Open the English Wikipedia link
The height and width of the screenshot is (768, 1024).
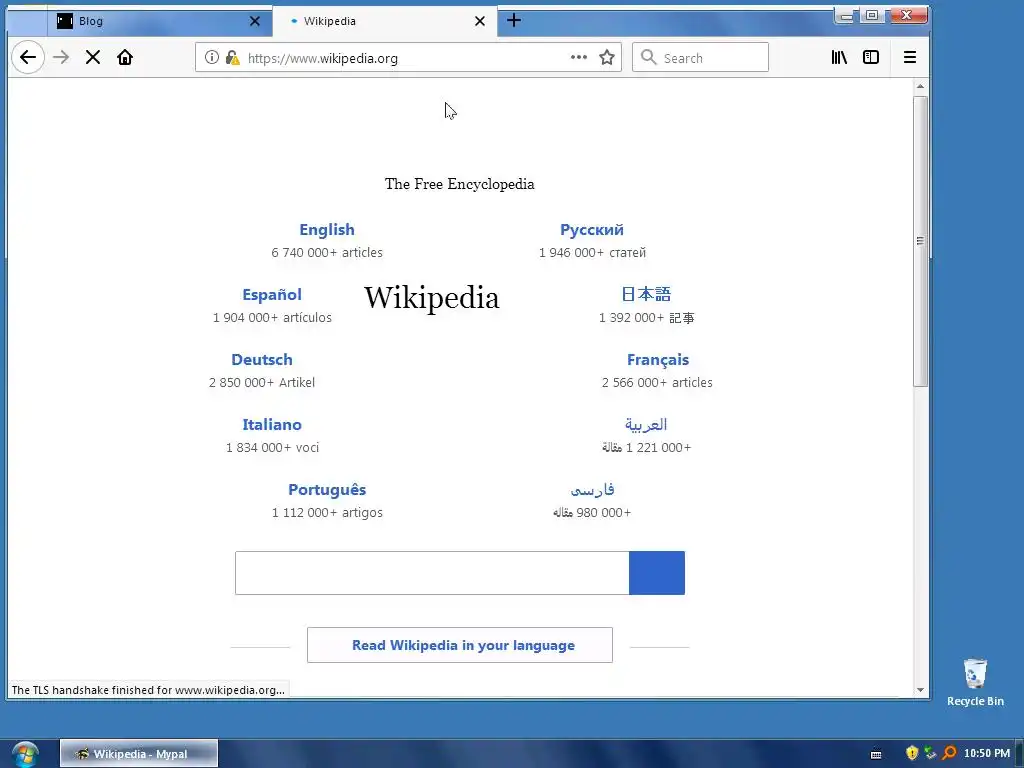click(327, 230)
